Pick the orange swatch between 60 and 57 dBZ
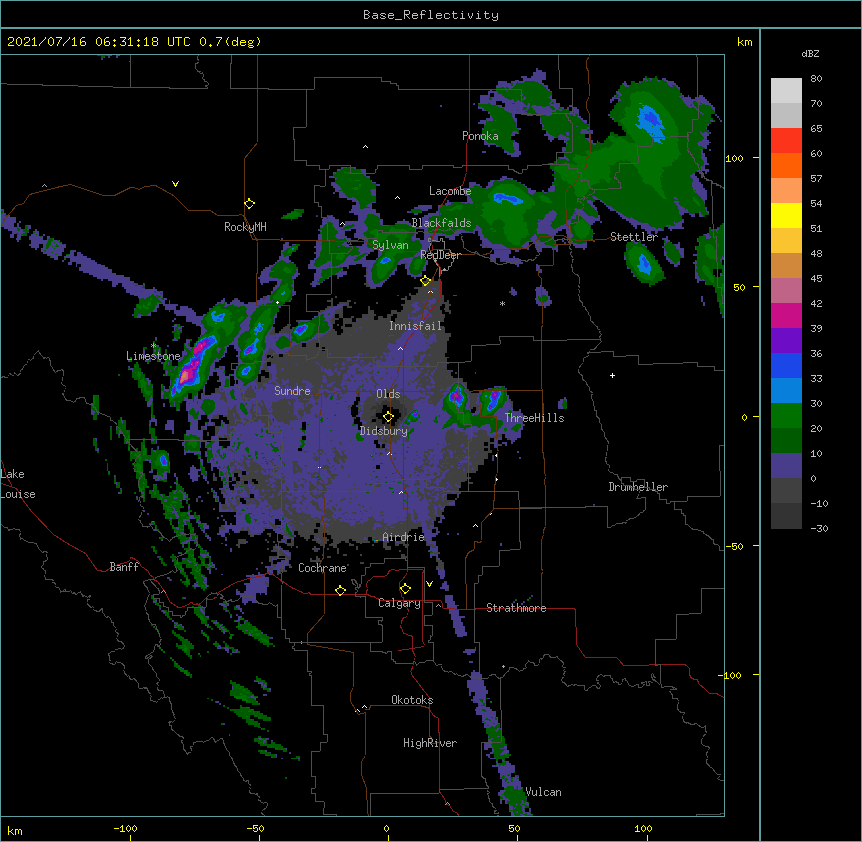This screenshot has width=862, height=842. [786, 165]
